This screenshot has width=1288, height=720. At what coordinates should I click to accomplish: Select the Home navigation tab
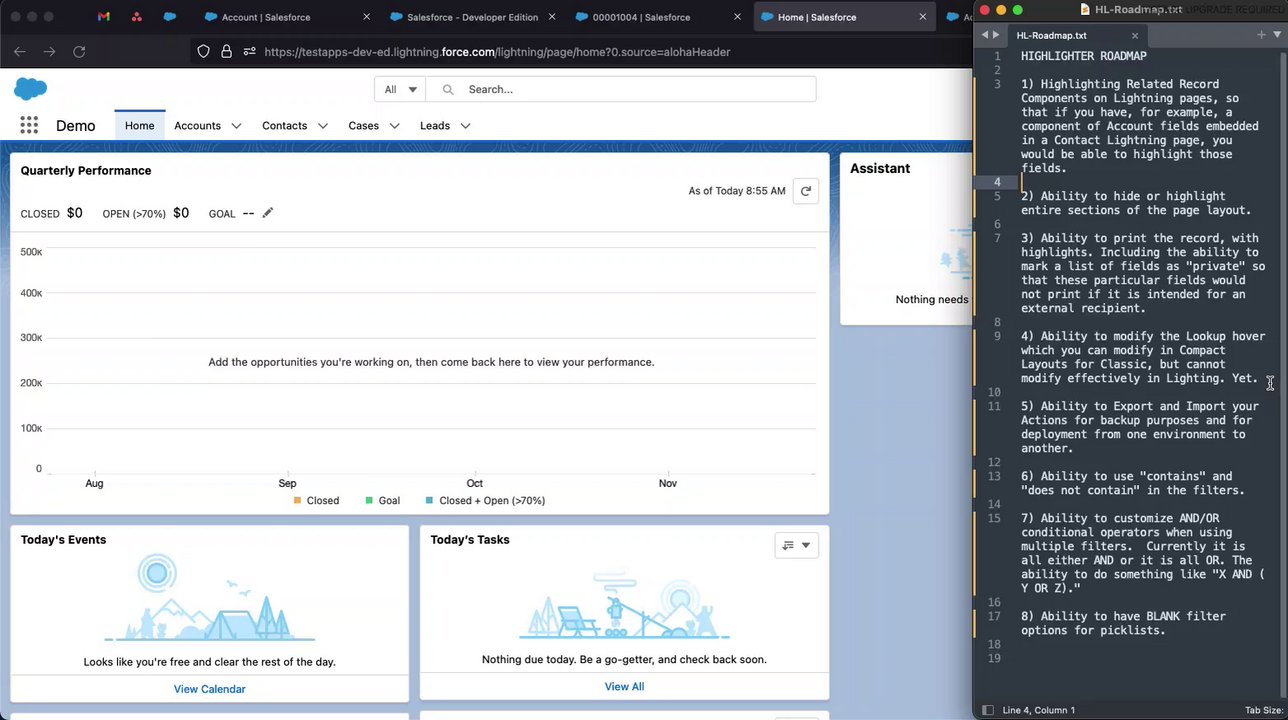tap(139, 126)
